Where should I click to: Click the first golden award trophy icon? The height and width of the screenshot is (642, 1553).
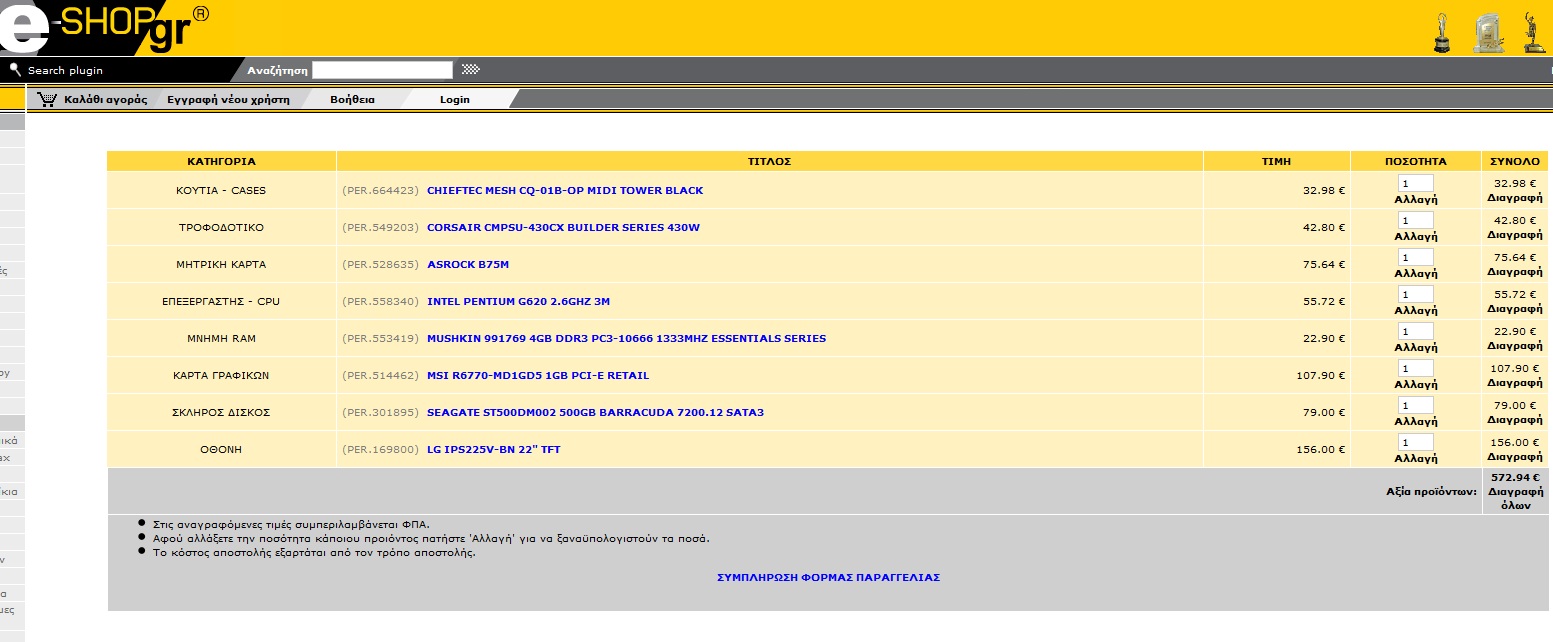tap(1441, 32)
